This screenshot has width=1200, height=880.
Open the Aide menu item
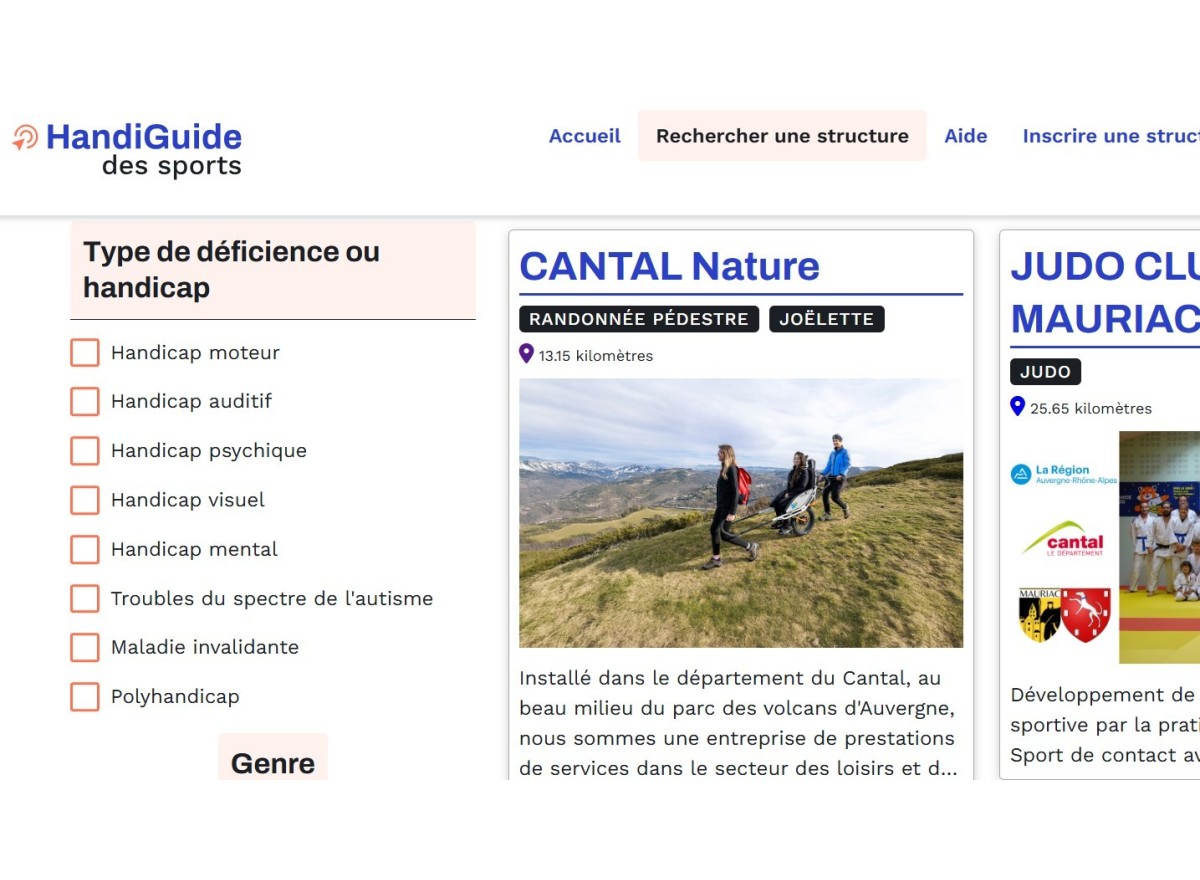point(966,136)
